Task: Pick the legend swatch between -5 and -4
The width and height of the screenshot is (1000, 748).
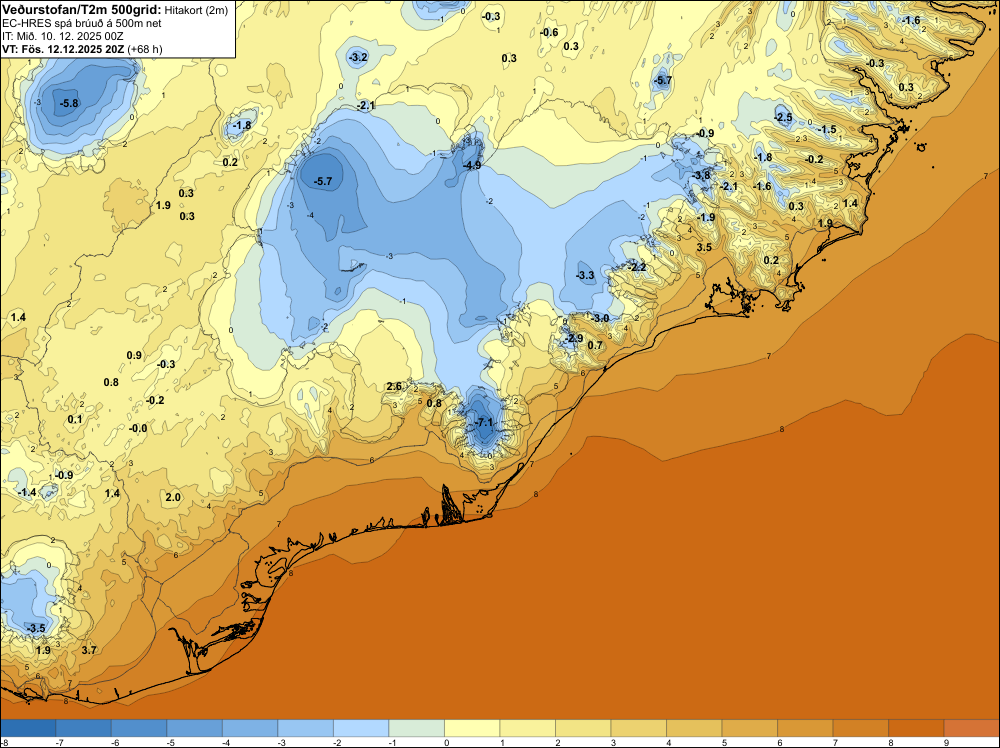Action: click(x=195, y=728)
